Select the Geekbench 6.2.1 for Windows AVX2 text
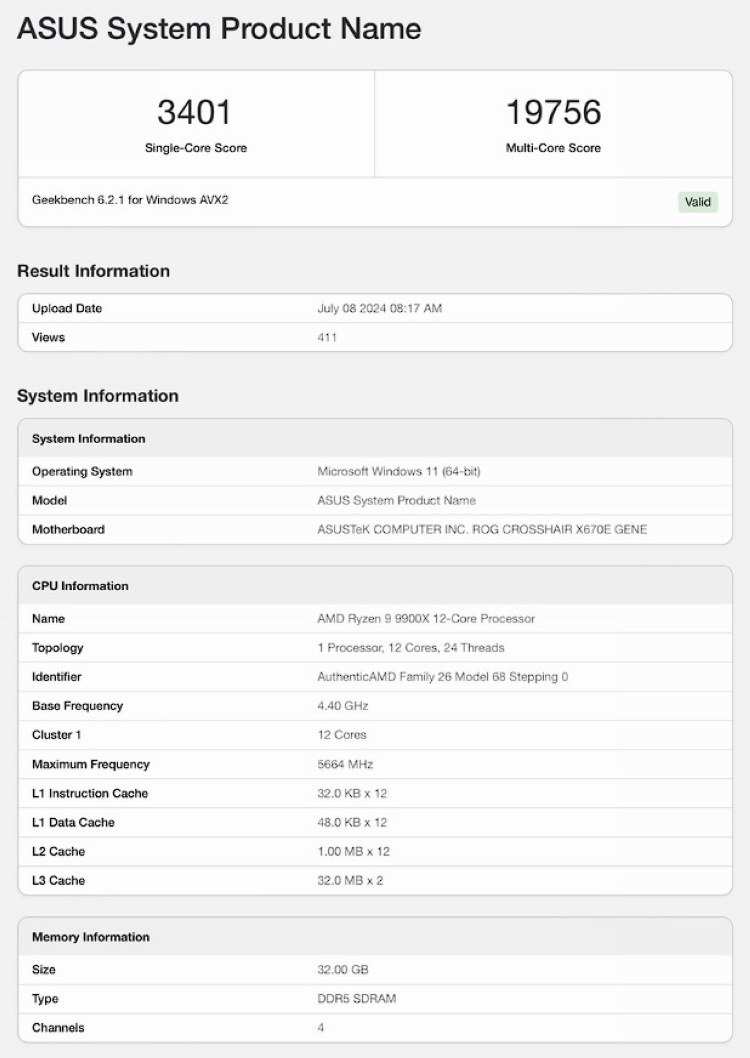 coord(130,200)
